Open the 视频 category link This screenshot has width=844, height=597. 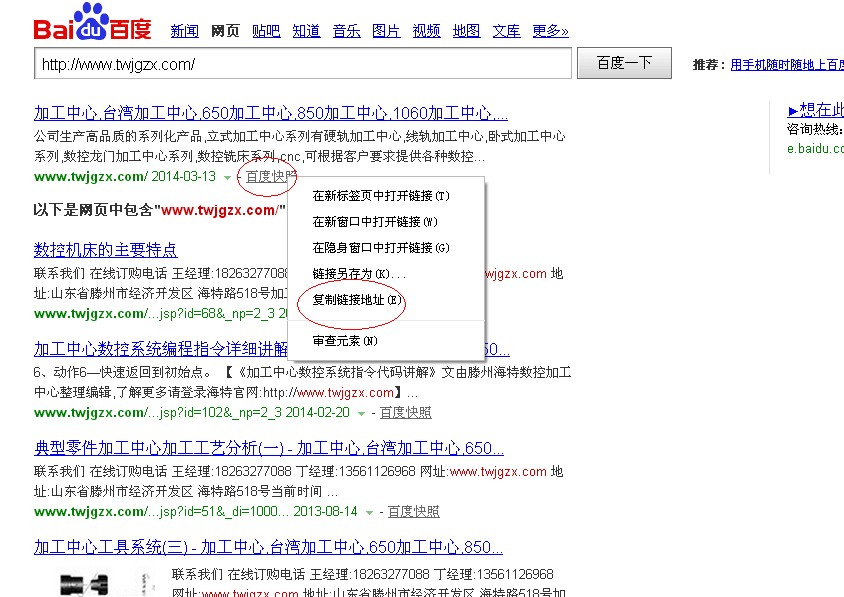(x=426, y=31)
